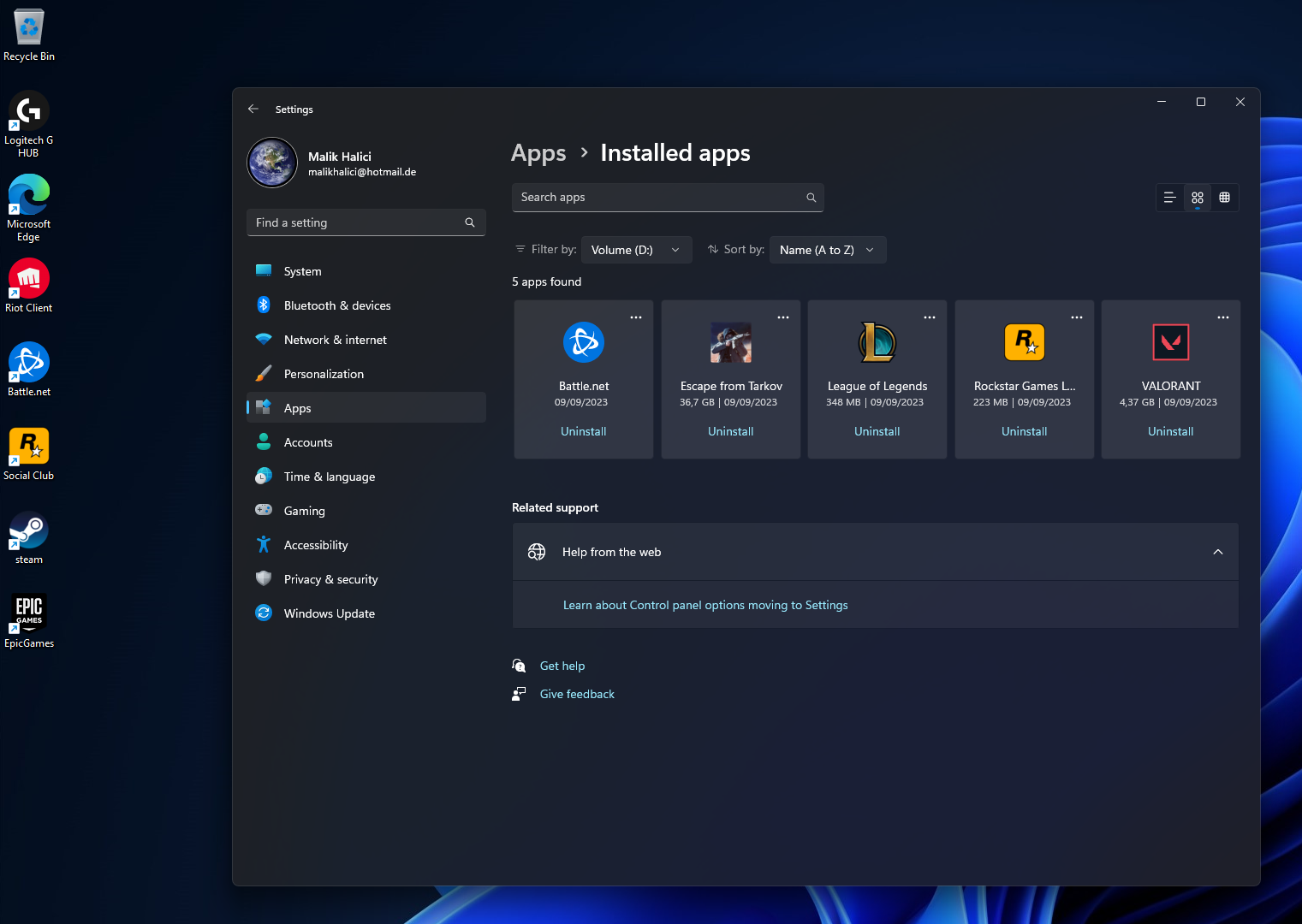This screenshot has height=924, width=1302.
Task: Open Time & language settings
Action: [366, 477]
